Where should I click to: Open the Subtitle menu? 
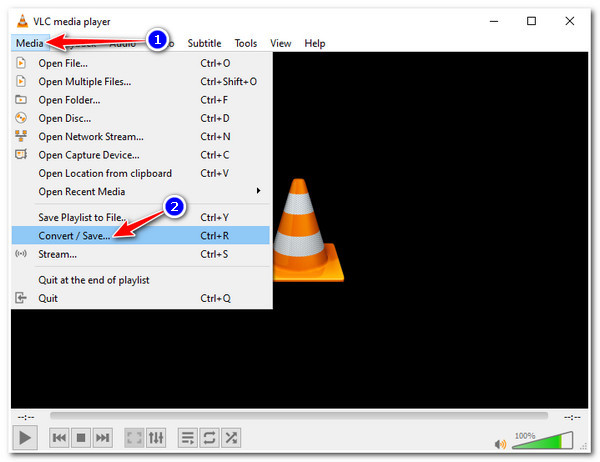click(x=204, y=43)
